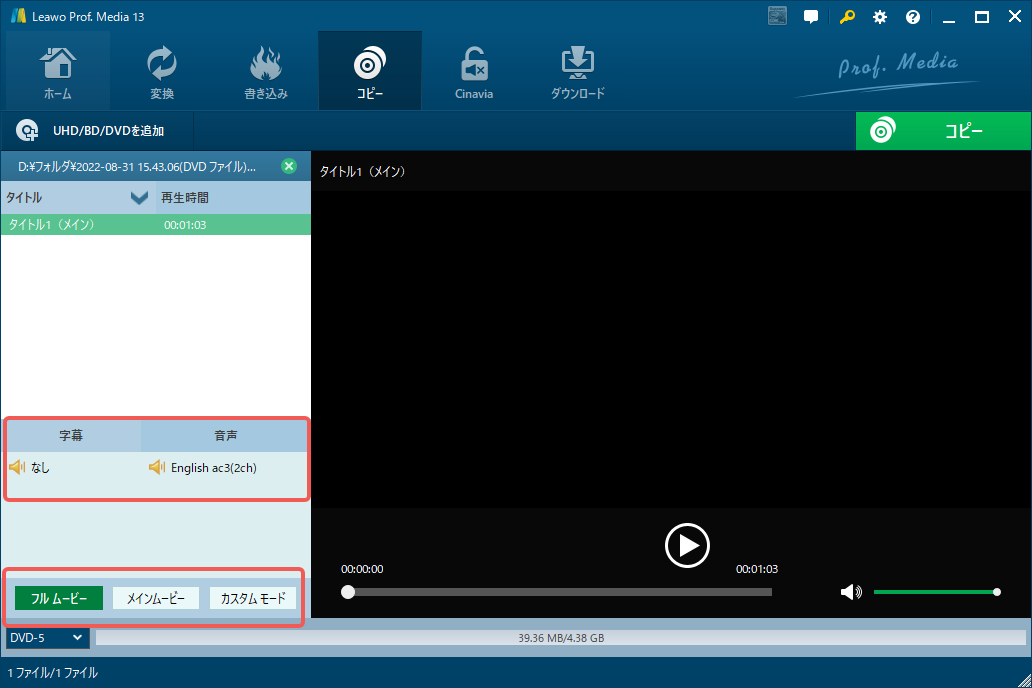Mute audio using the speaker icon

(x=850, y=592)
